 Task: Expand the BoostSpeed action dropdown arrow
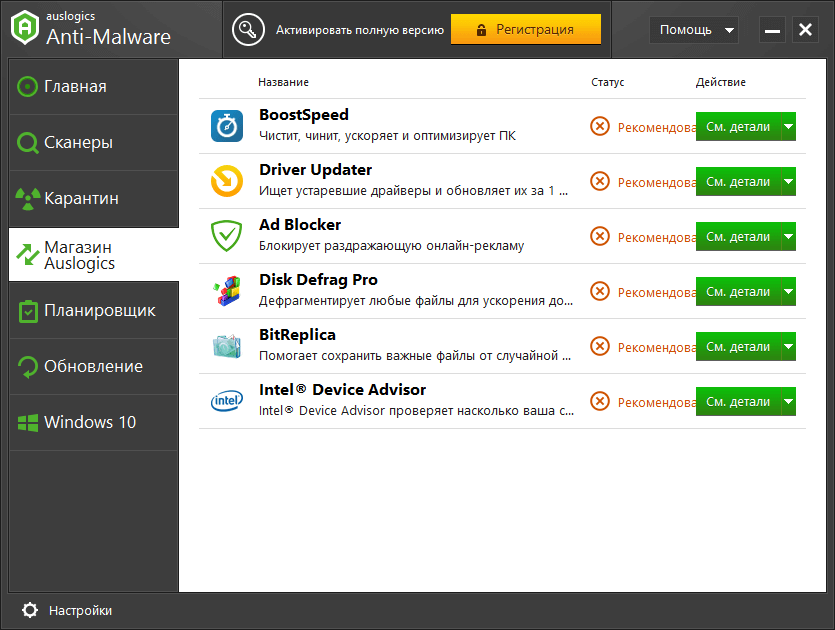click(x=788, y=127)
